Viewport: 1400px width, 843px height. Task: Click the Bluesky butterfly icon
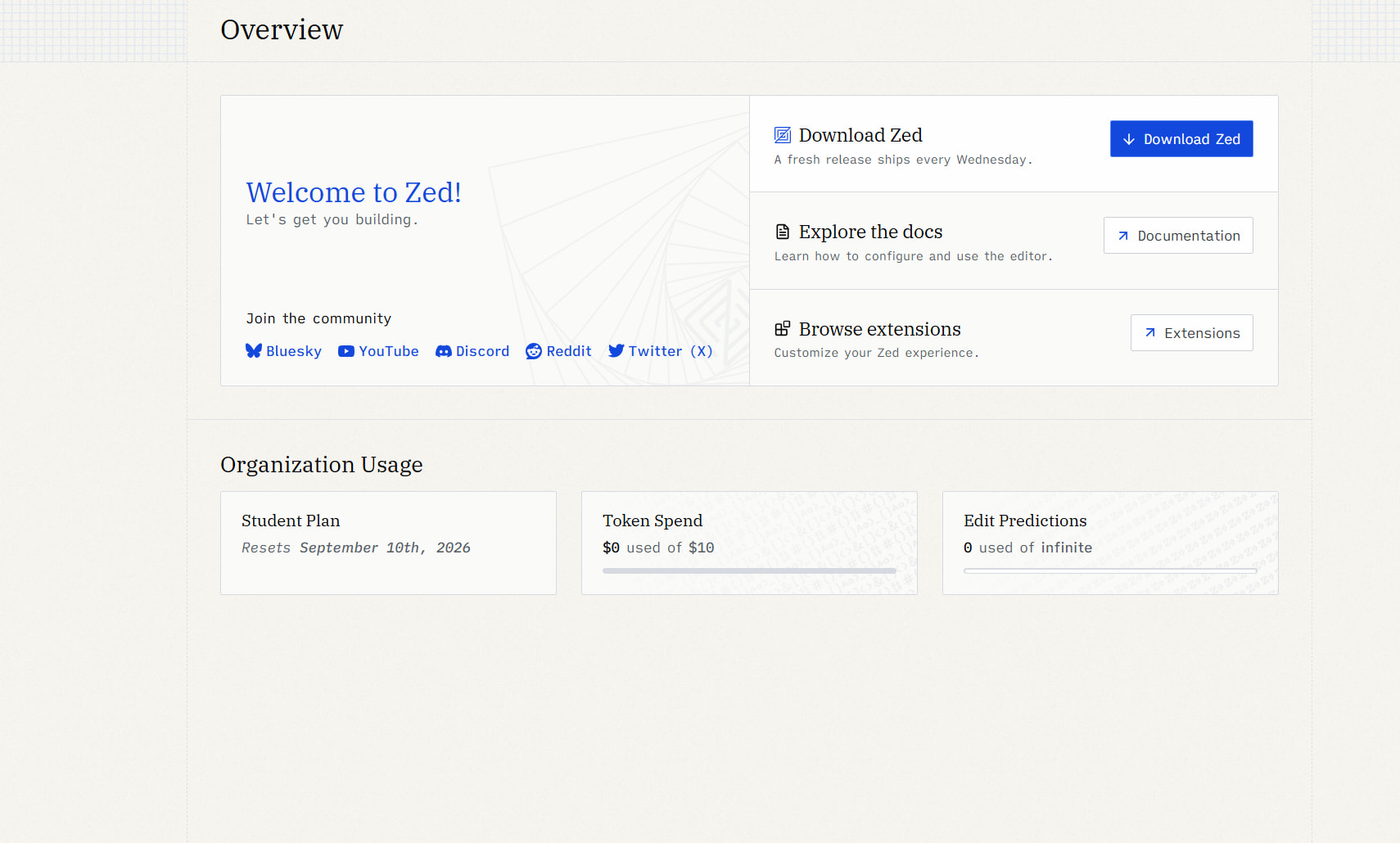click(254, 351)
